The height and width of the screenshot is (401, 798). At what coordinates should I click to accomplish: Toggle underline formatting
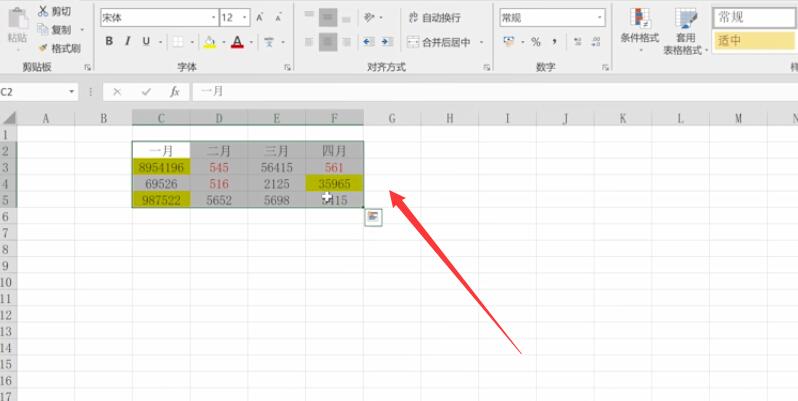(x=146, y=42)
